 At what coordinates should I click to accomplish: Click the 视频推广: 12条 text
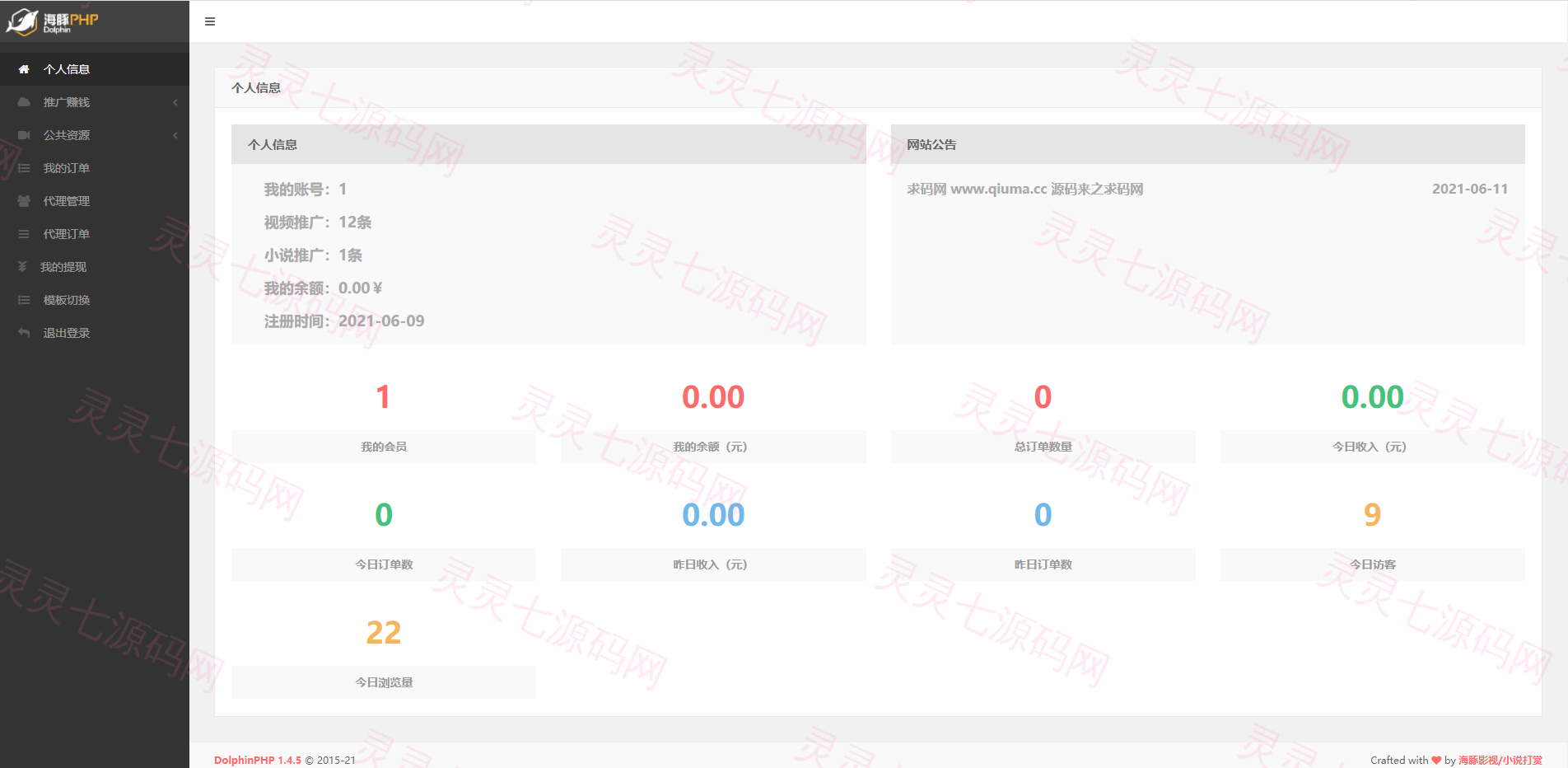coord(318,222)
